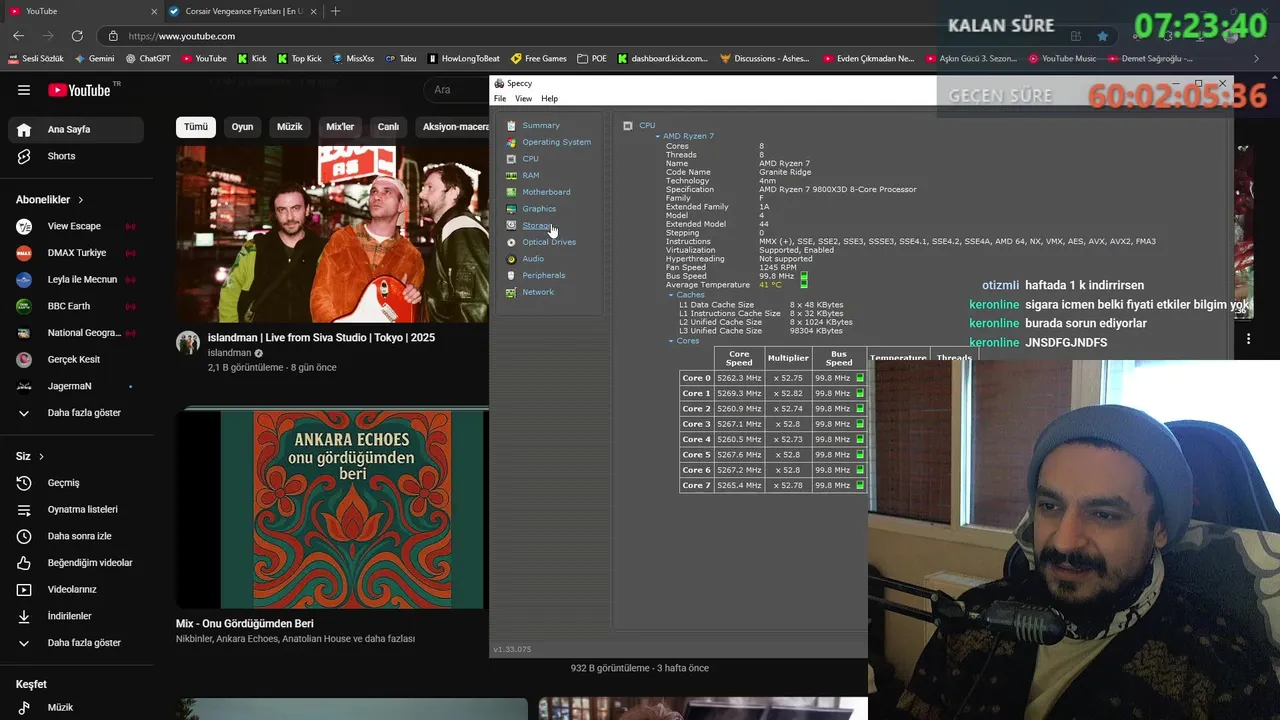Switch to the Corsair Vengeance Fiyatları tab
1280x720 pixels.
pyautogui.click(x=241, y=11)
